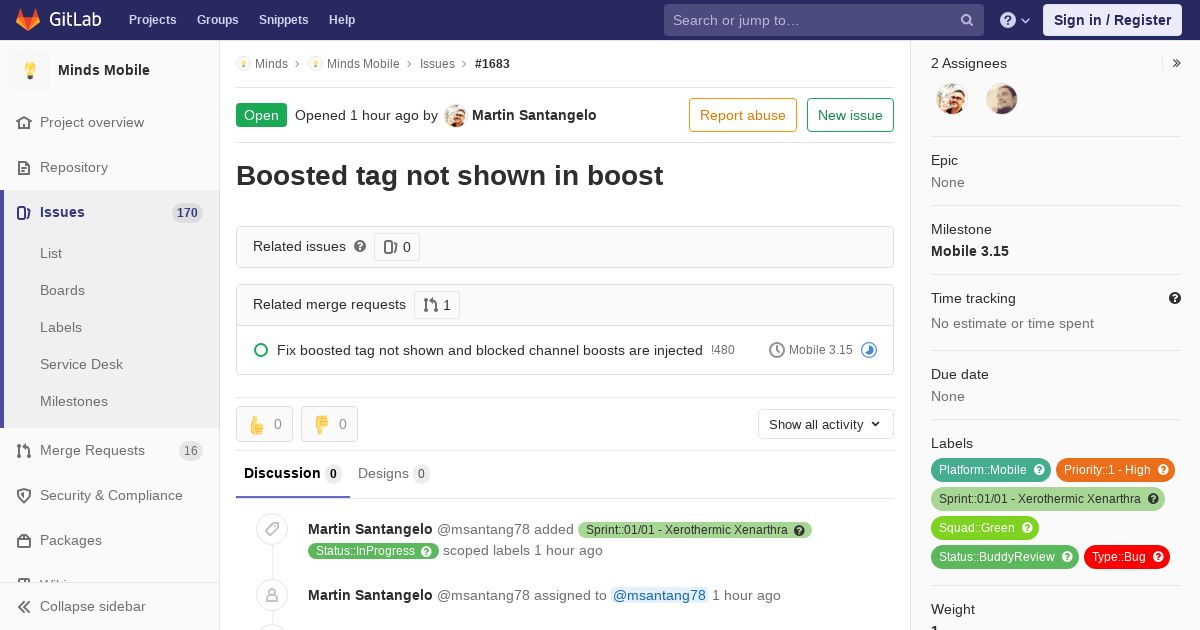Click the milestone clock icon for Mobile 3.15
The height and width of the screenshot is (630, 1200).
coord(777,350)
